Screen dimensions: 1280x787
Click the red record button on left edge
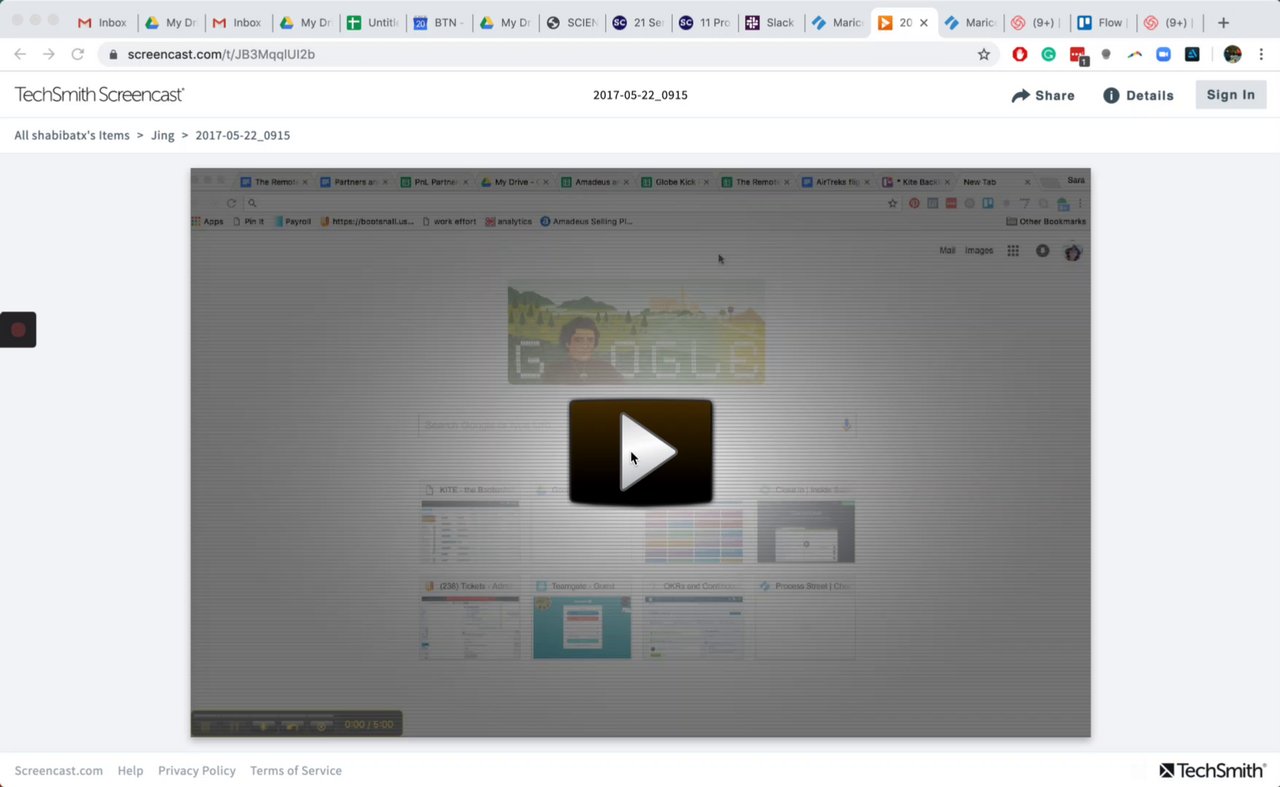(18, 330)
